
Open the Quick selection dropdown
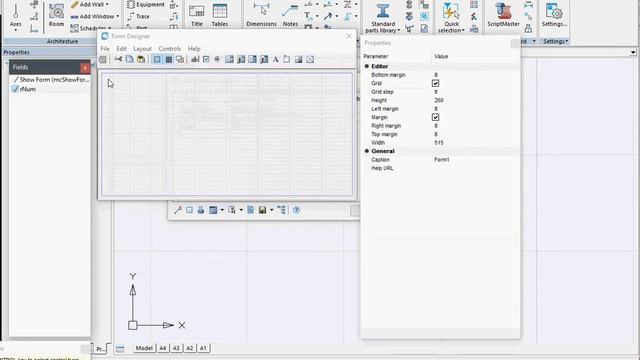click(x=463, y=31)
